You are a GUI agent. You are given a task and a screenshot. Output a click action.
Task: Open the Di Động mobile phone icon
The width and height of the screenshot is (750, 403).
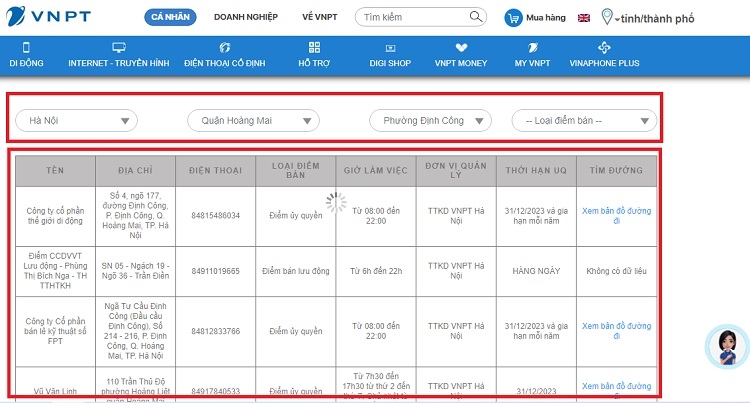[x=26, y=47]
